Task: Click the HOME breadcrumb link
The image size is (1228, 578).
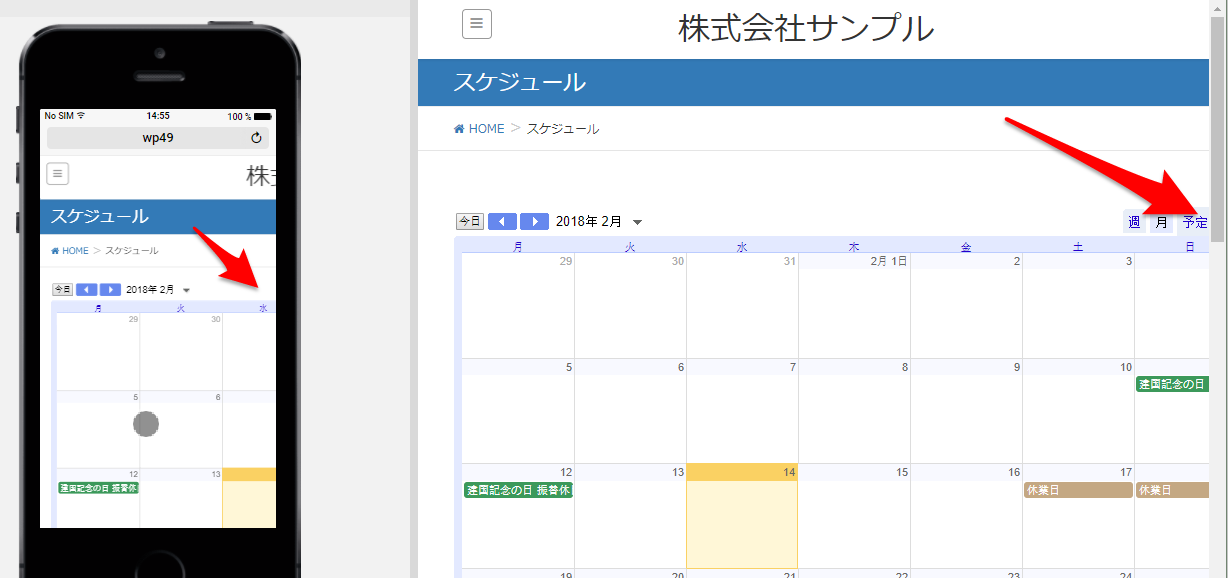Action: 484,128
